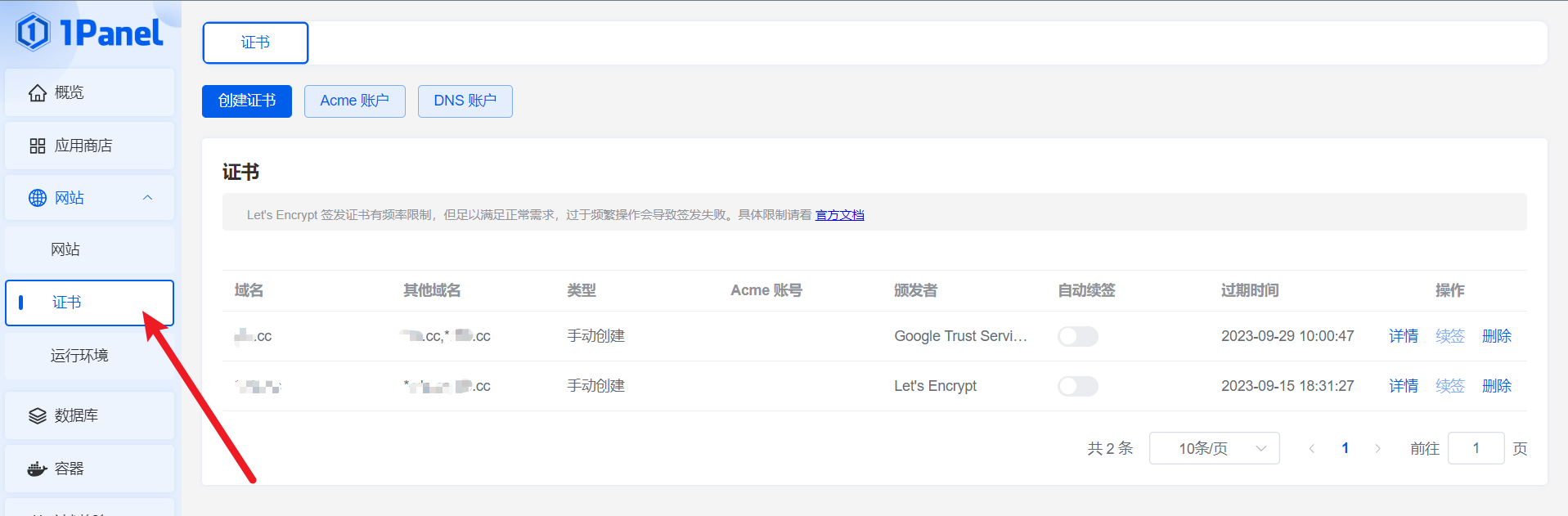Click the 其他域名 column header
This screenshot has width=1568, height=516.
click(432, 290)
